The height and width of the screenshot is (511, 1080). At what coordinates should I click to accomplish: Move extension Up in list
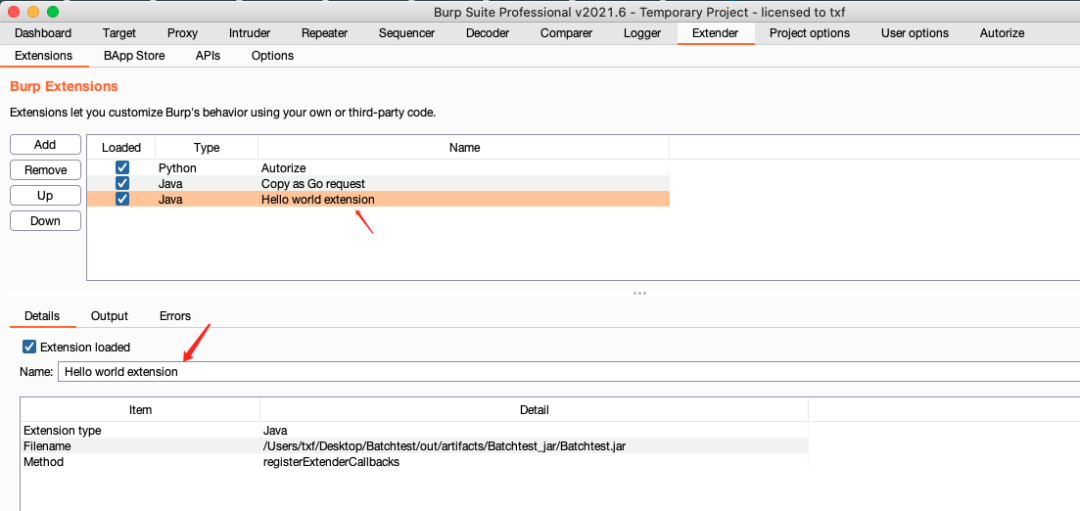click(x=45, y=196)
